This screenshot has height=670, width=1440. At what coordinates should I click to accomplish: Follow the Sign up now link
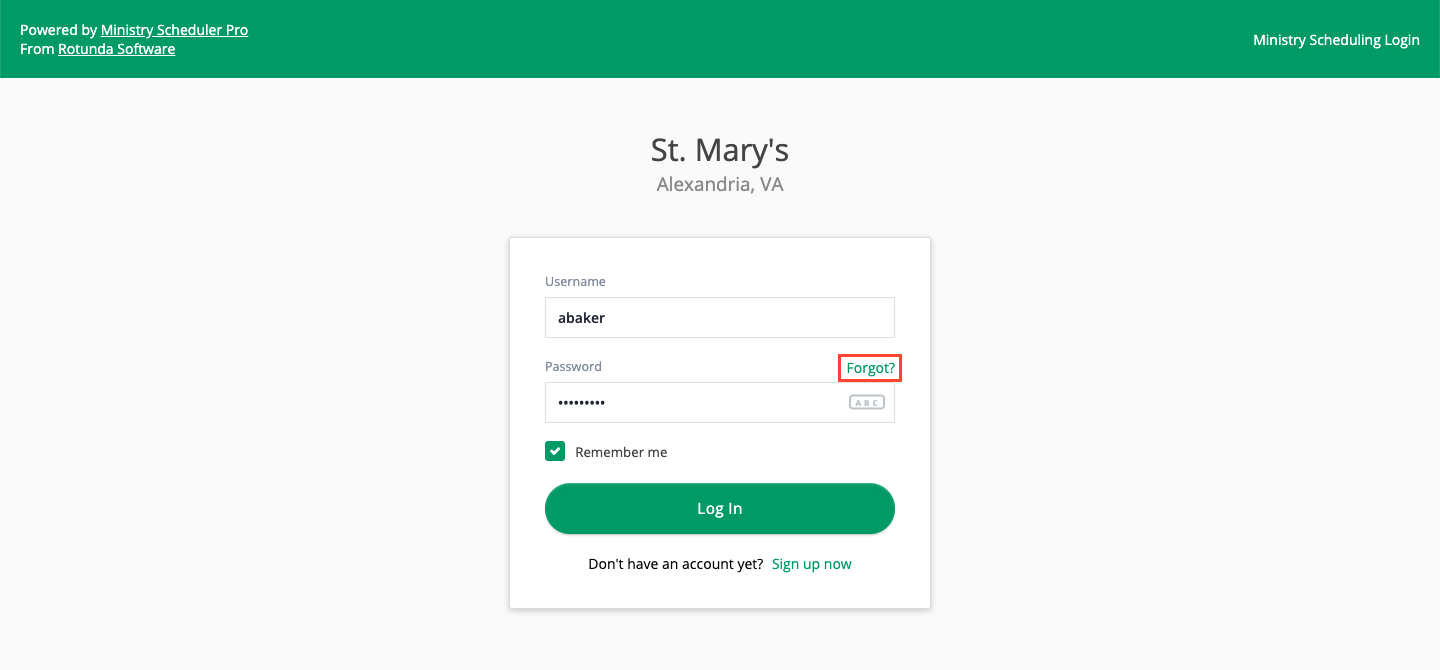(812, 564)
